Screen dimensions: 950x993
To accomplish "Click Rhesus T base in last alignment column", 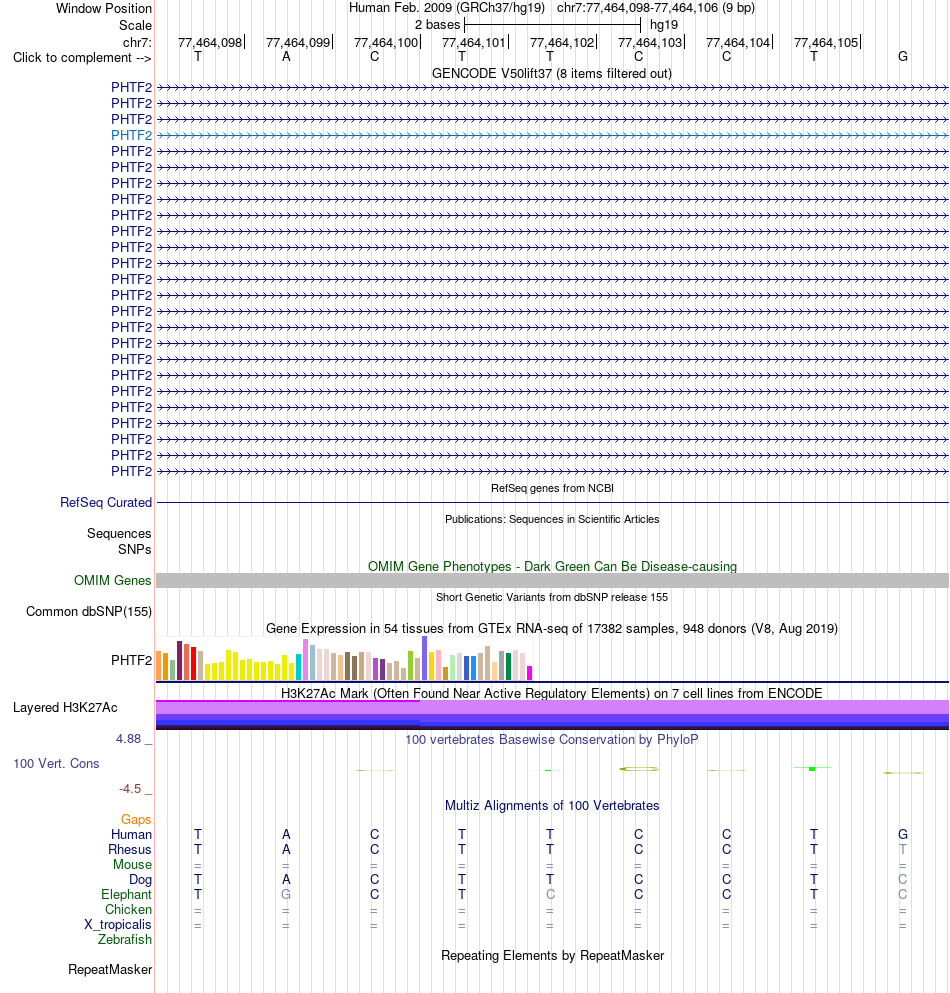I will click(x=902, y=849).
